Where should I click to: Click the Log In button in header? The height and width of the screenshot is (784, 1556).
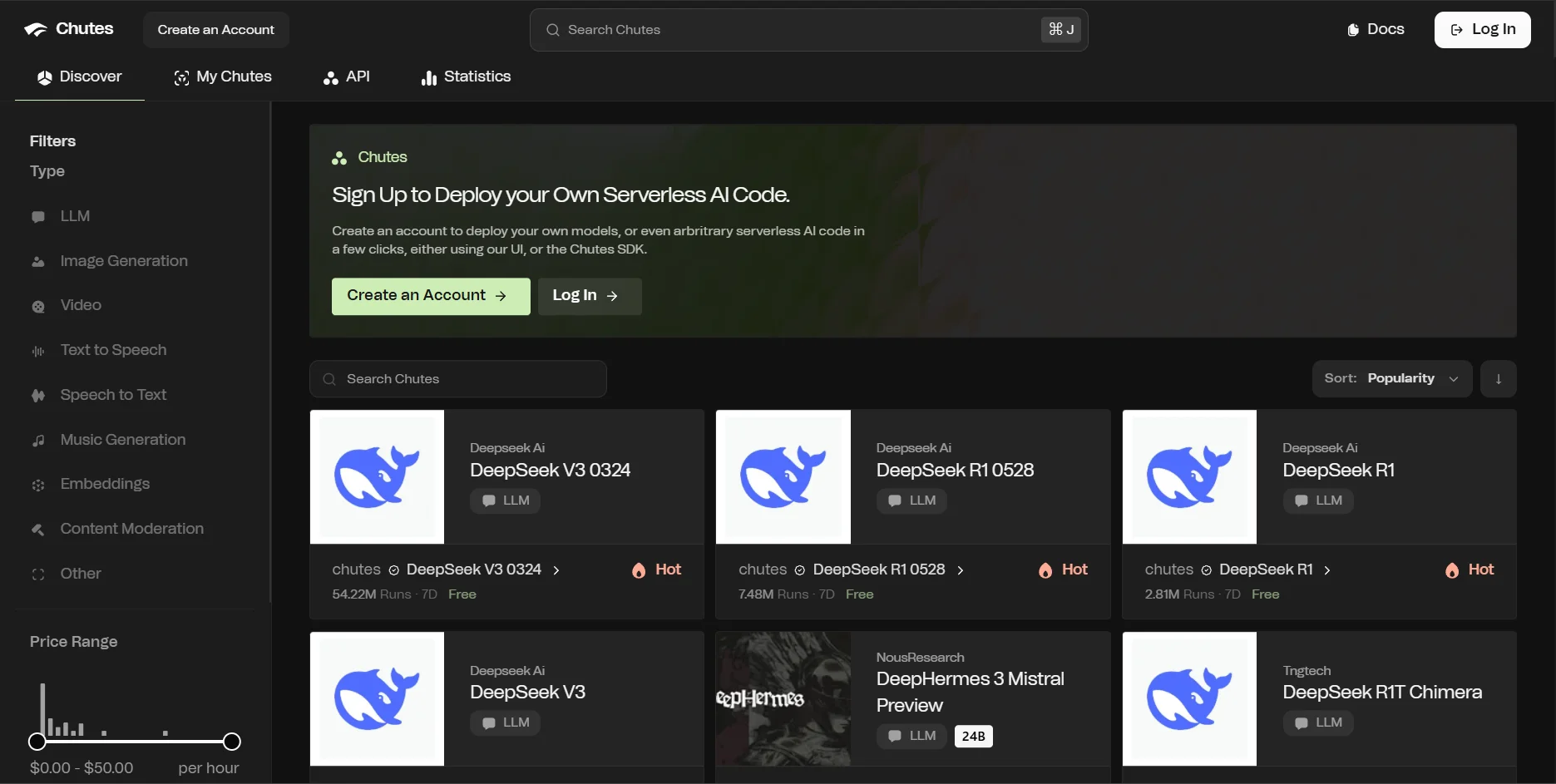point(1483,30)
